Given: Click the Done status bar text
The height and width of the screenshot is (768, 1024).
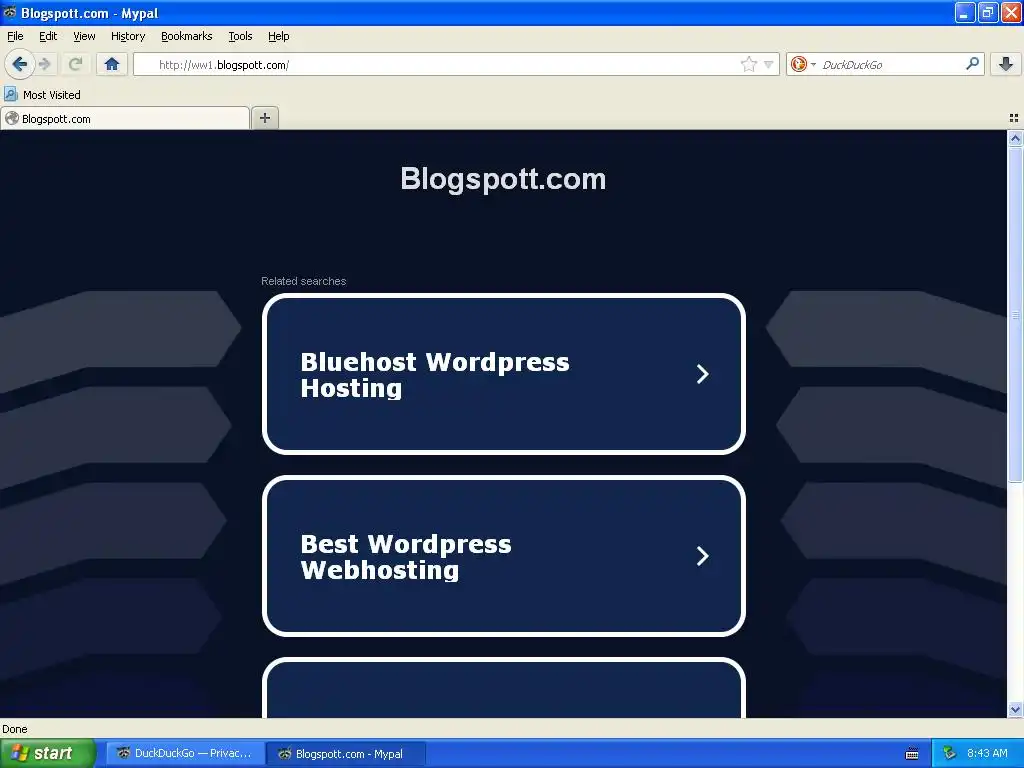Looking at the screenshot, I should point(14,729).
